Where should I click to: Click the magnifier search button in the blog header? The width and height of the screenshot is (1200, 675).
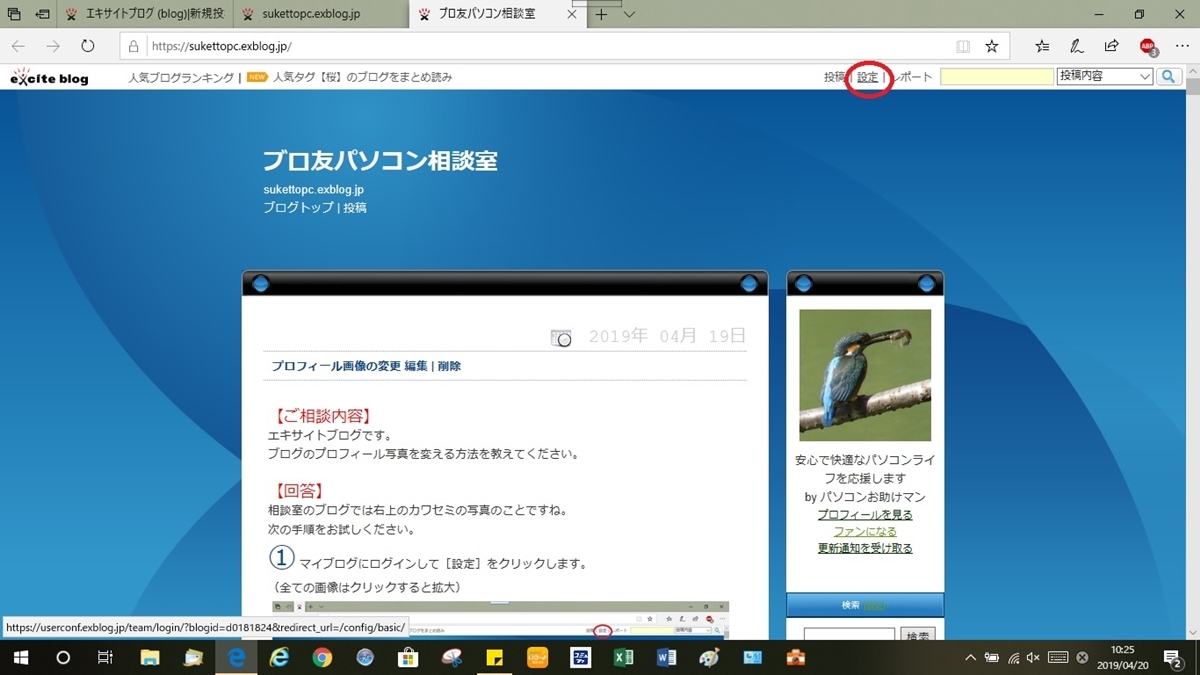pyautogui.click(x=1169, y=77)
